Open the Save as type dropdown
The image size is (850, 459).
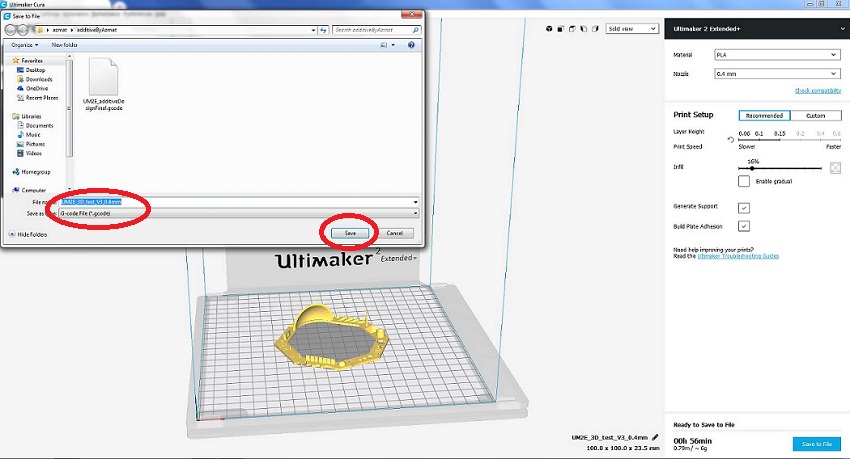point(239,214)
